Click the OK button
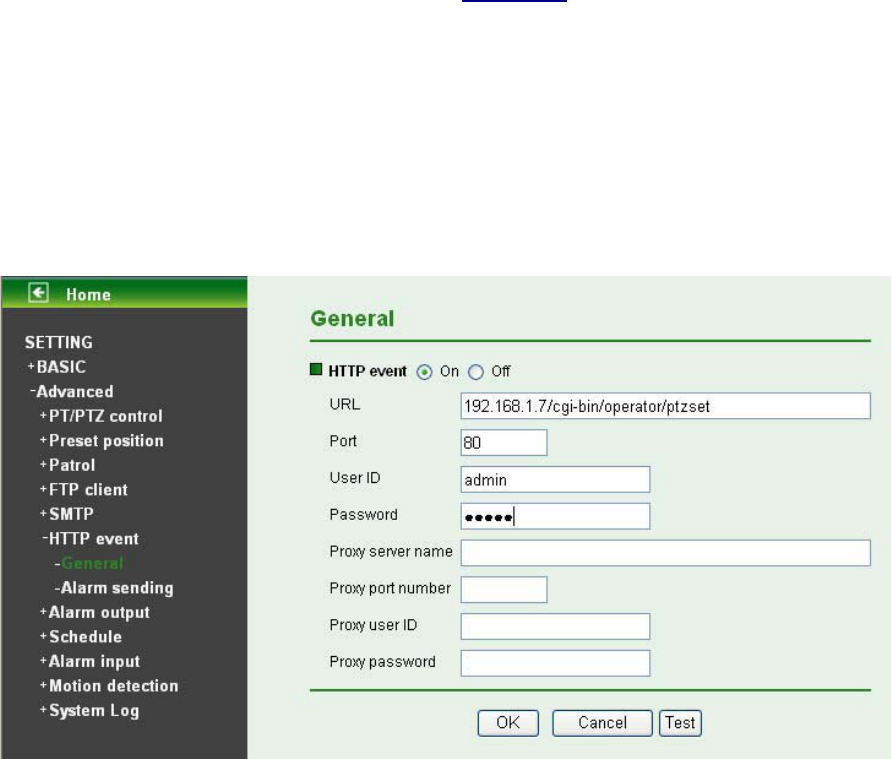 tap(508, 723)
